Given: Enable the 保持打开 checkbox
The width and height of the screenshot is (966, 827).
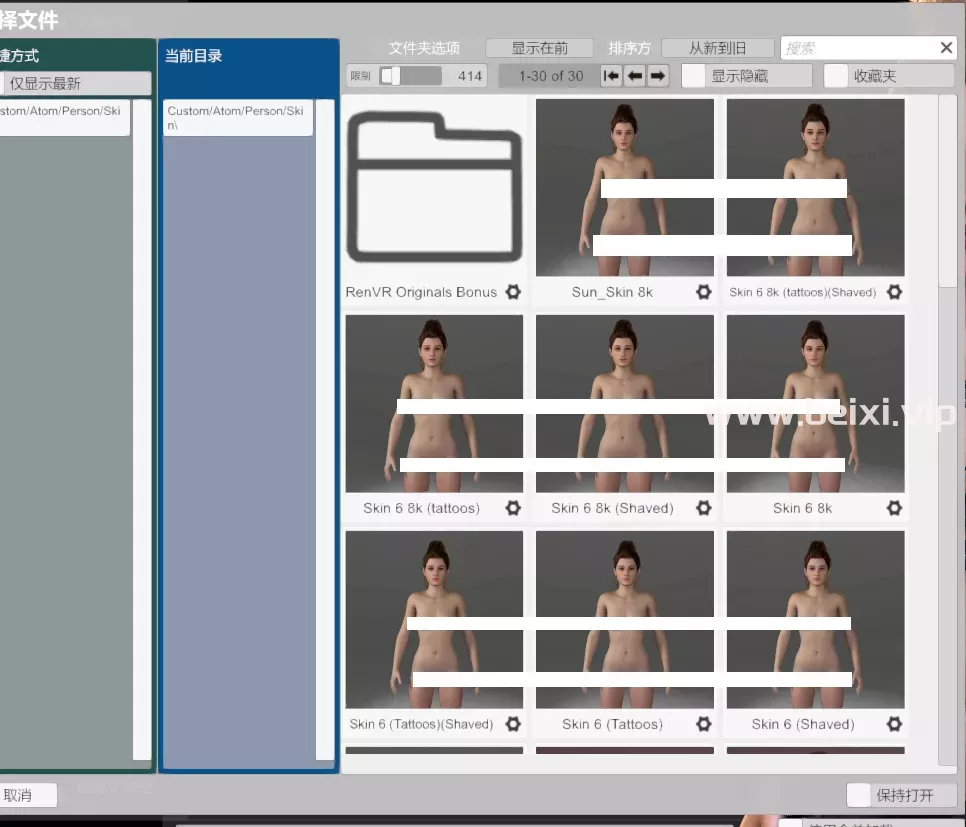Looking at the screenshot, I should click(858, 795).
